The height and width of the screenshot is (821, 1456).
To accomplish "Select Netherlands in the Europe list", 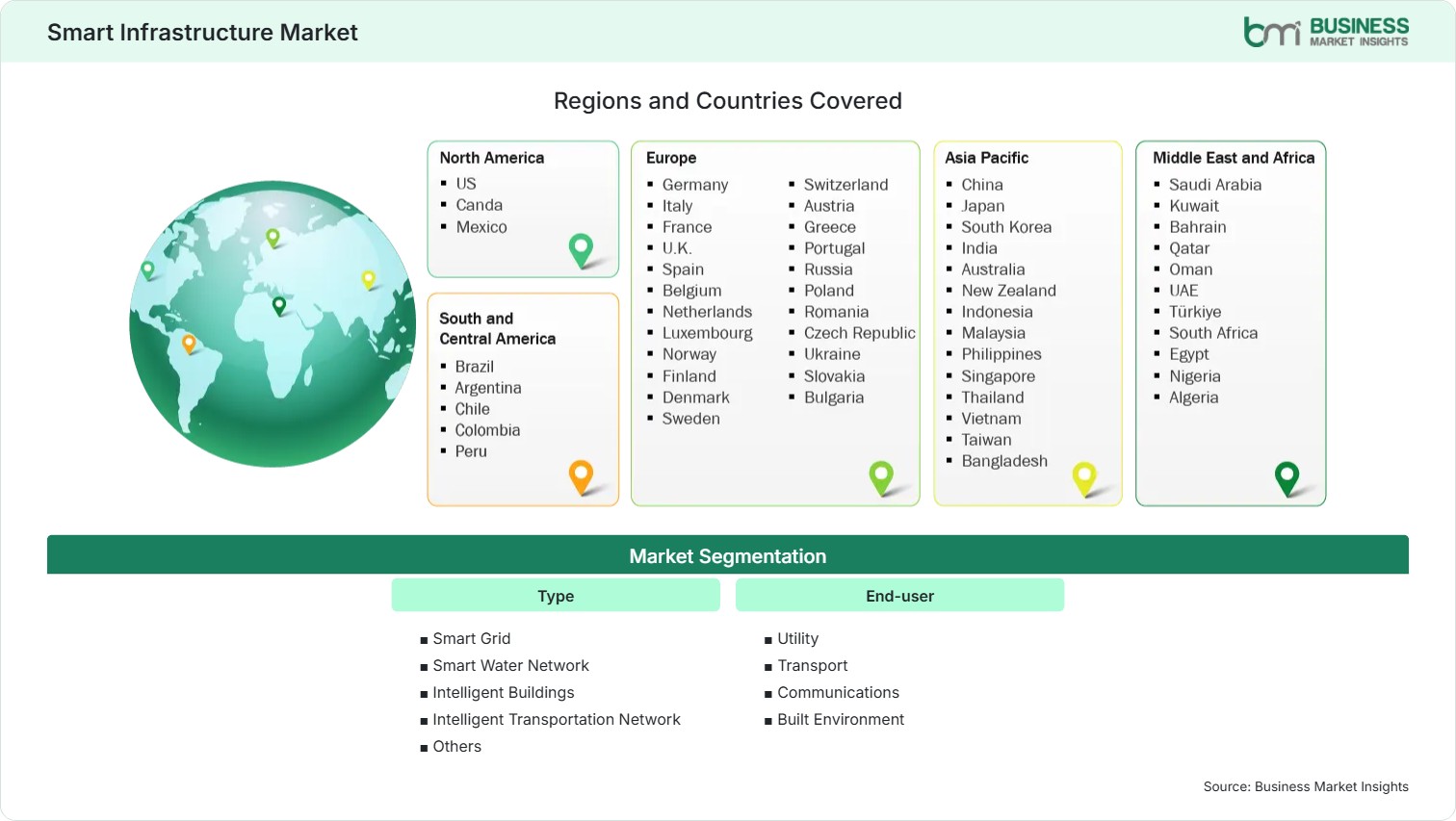I will (707, 312).
